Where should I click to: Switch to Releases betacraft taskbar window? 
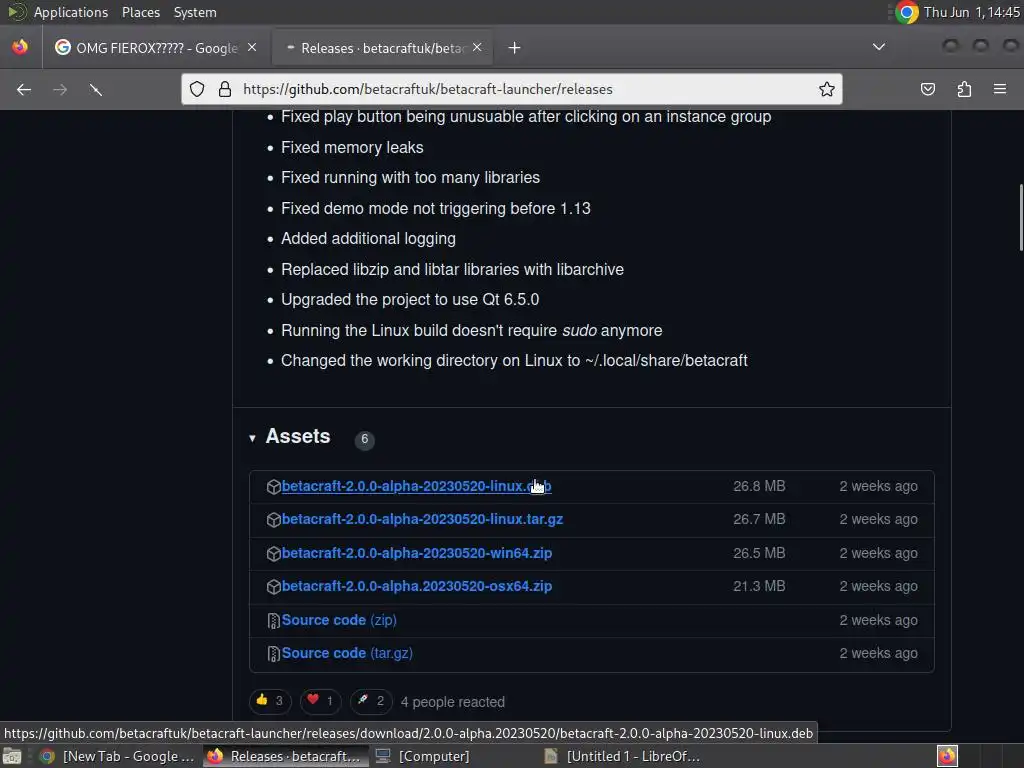[285, 756]
